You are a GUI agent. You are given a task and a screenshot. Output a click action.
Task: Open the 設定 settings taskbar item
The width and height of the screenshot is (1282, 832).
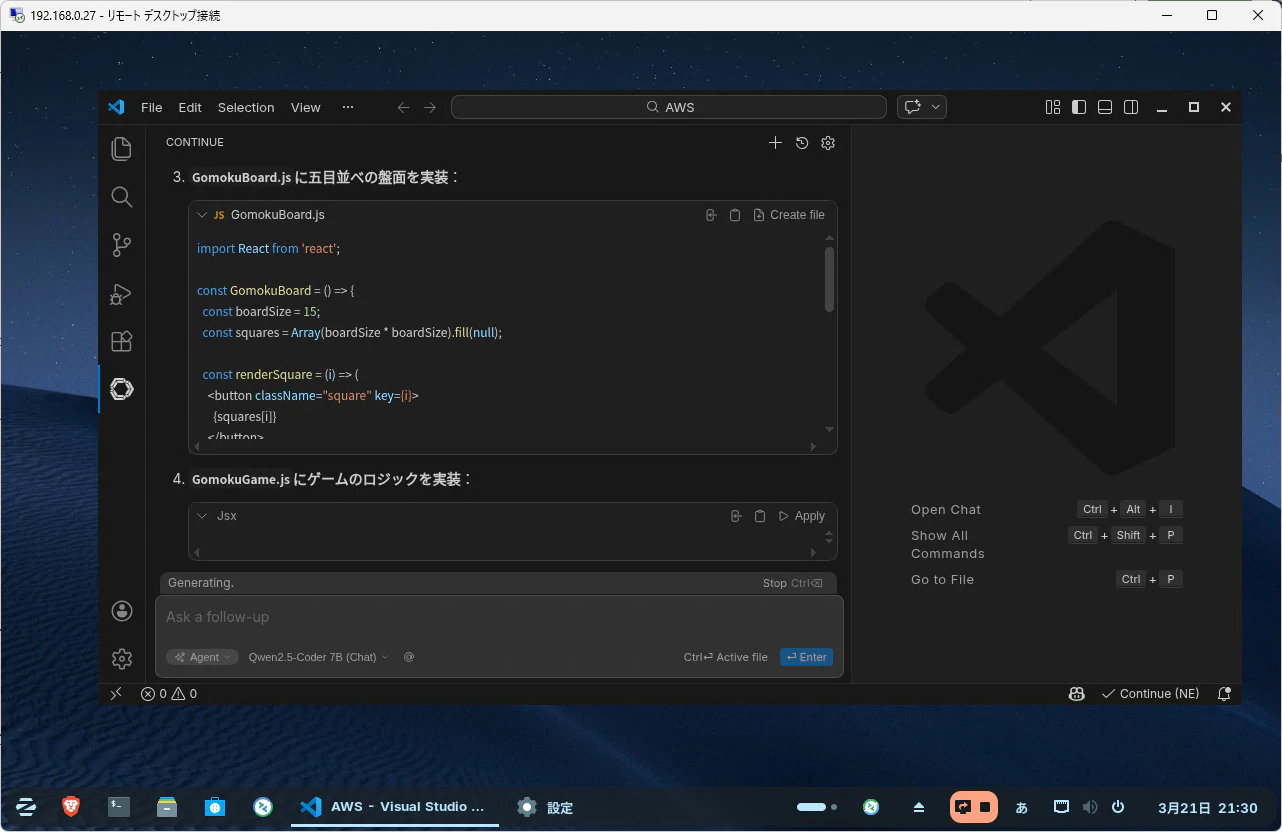545,807
